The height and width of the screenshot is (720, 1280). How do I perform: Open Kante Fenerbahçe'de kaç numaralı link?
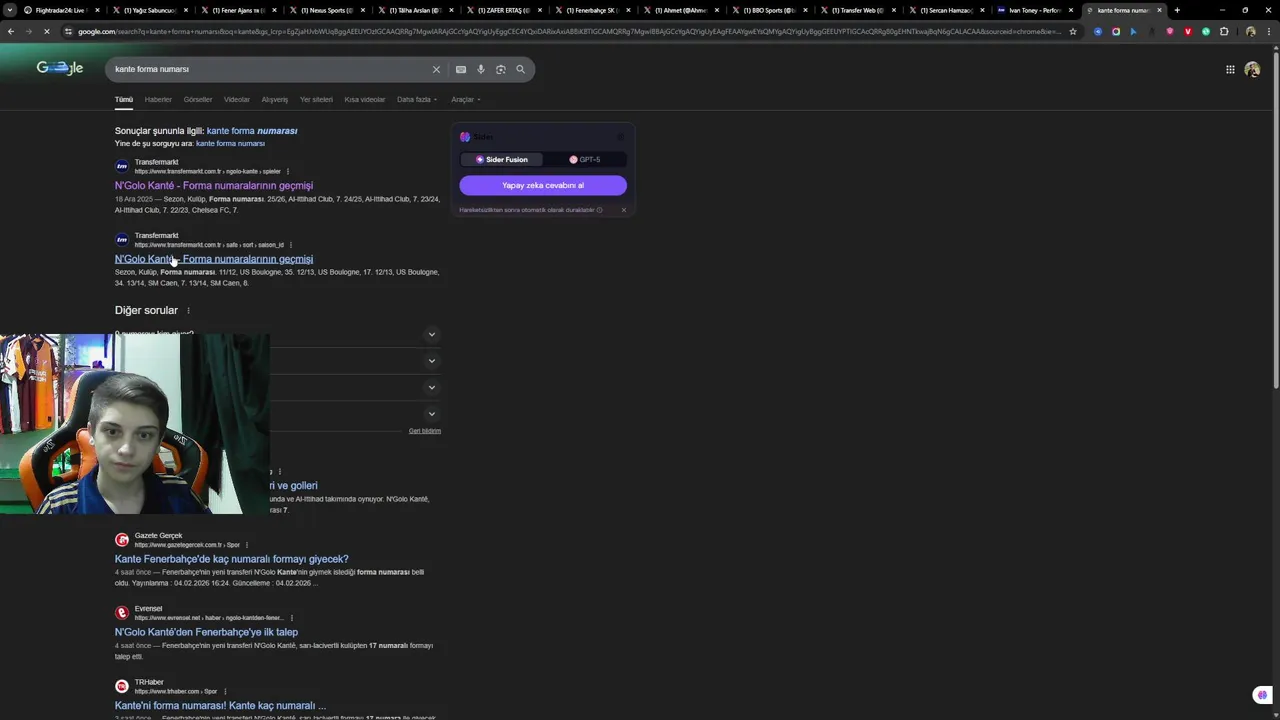tap(232, 559)
